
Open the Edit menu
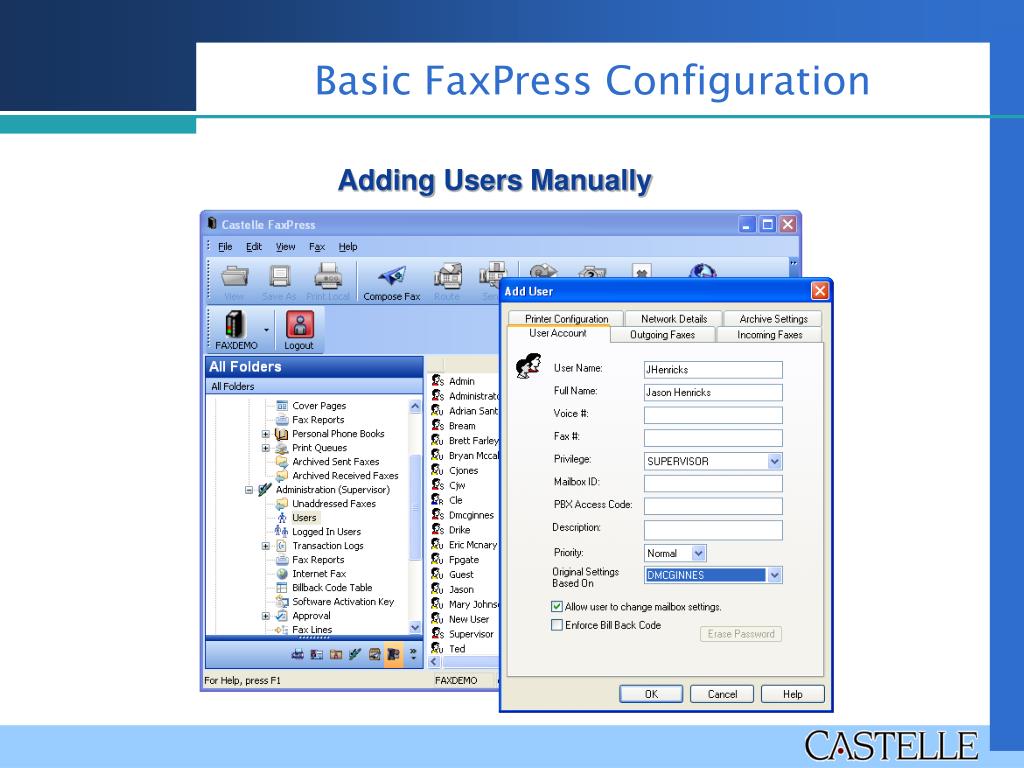click(253, 247)
